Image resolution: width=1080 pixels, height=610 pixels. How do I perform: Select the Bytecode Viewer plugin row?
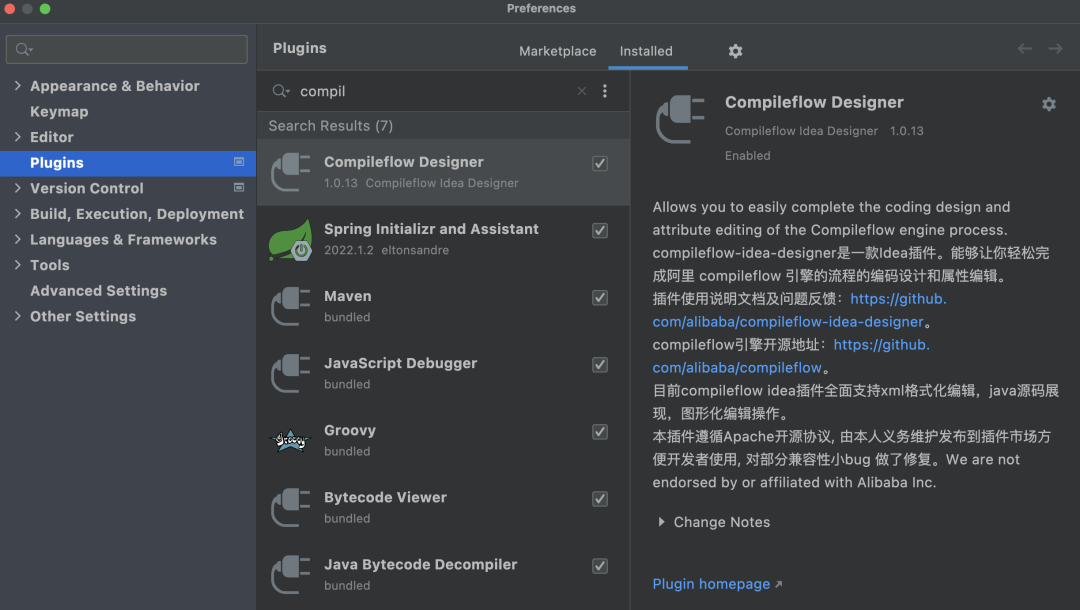coord(443,507)
